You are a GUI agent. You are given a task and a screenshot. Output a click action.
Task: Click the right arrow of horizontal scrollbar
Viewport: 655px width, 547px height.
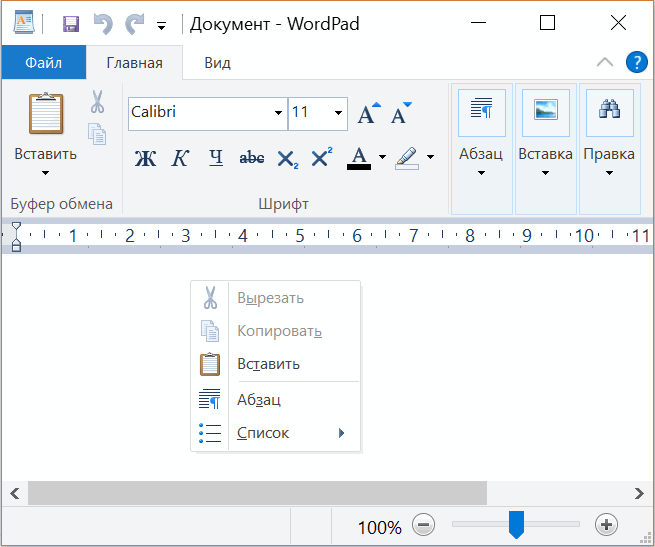(x=639, y=494)
